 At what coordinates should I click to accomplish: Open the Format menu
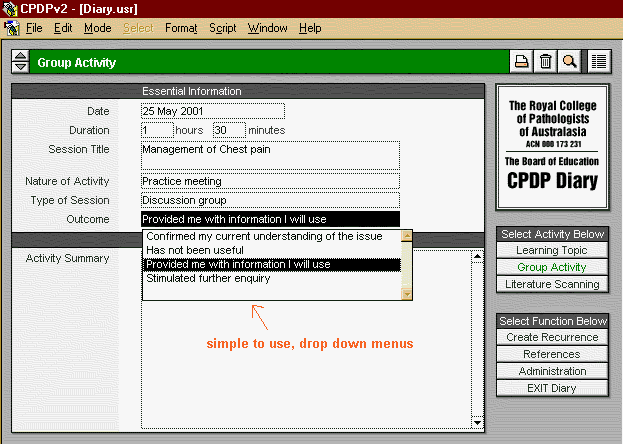click(181, 28)
